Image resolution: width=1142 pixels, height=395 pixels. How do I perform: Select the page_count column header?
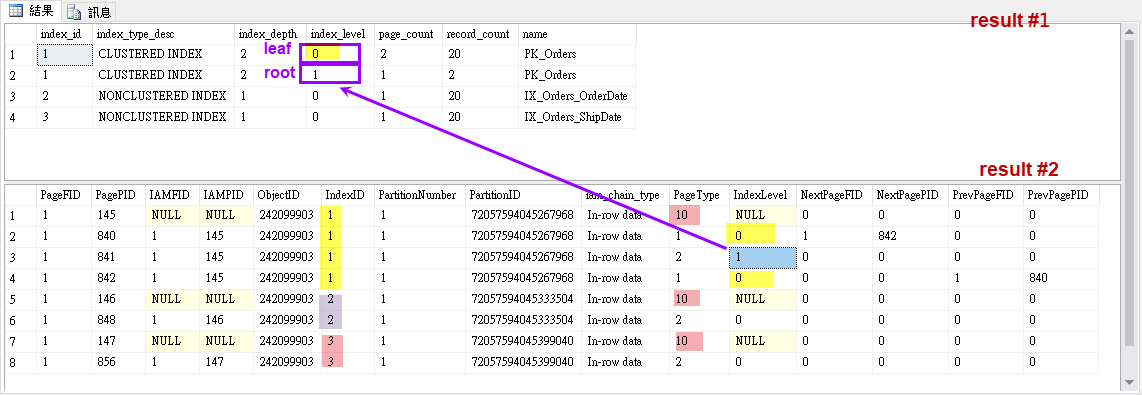click(x=409, y=34)
